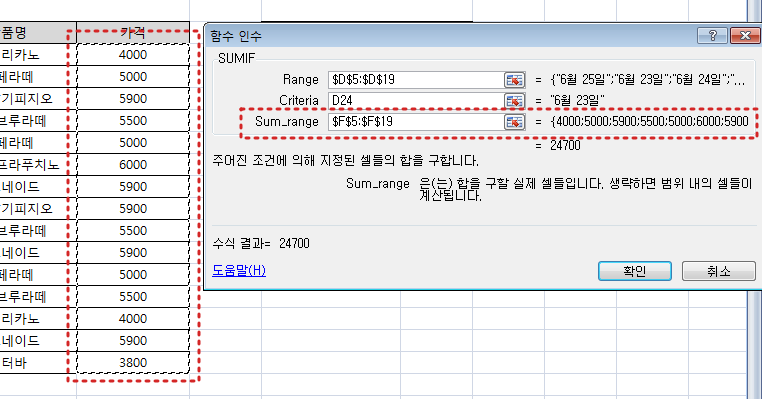Click the Criteria preview "6월 23일" text

(x=577, y=101)
